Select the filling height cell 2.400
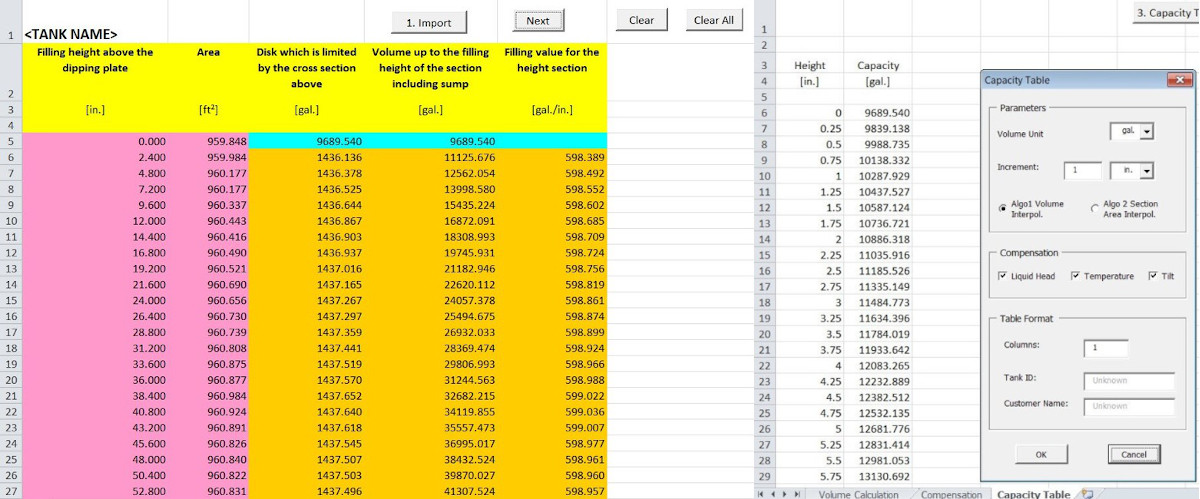The image size is (1200, 499). [96, 157]
